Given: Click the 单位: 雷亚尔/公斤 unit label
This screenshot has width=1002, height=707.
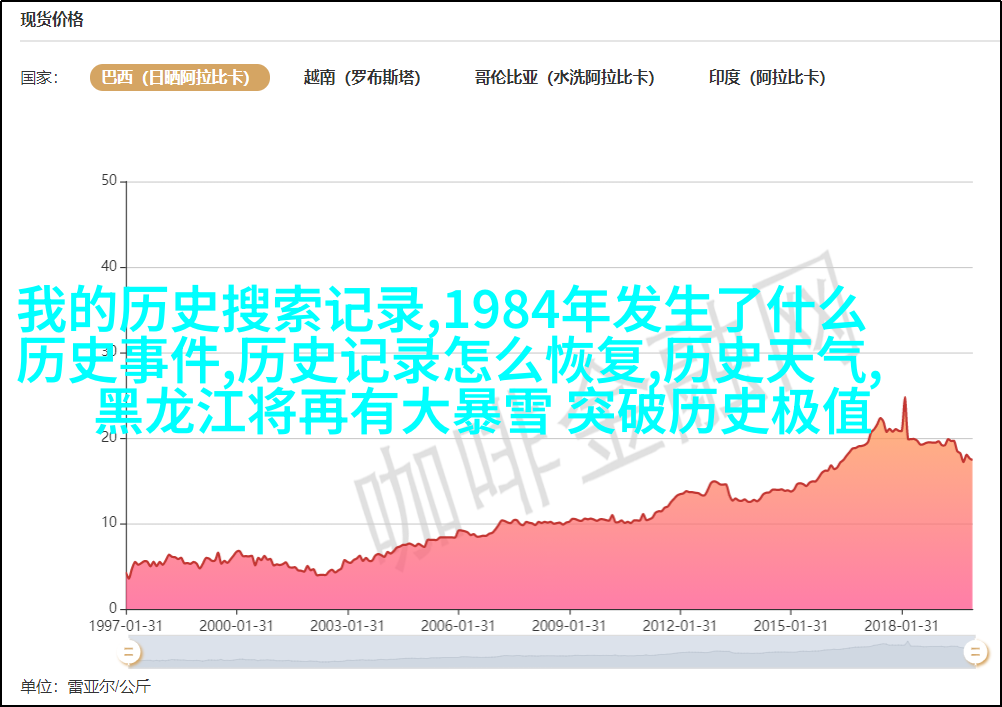Looking at the screenshot, I should (x=86, y=687).
